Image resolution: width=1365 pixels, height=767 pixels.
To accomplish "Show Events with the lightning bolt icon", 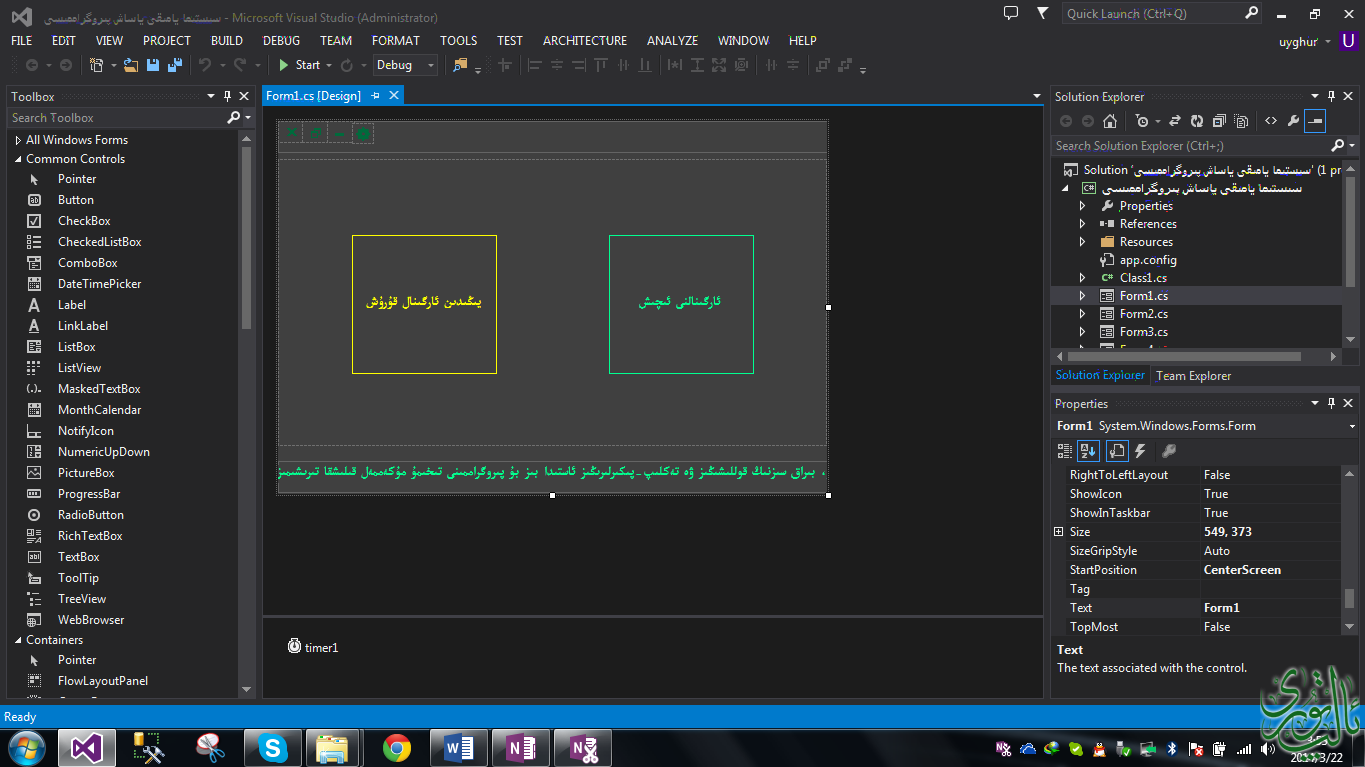I will 1140,451.
